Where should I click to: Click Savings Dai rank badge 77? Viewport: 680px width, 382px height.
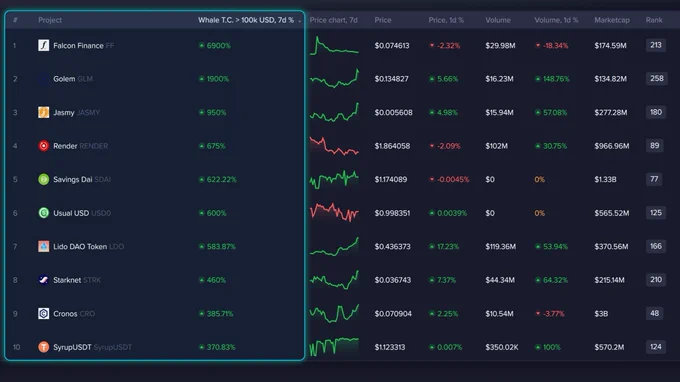click(654, 179)
